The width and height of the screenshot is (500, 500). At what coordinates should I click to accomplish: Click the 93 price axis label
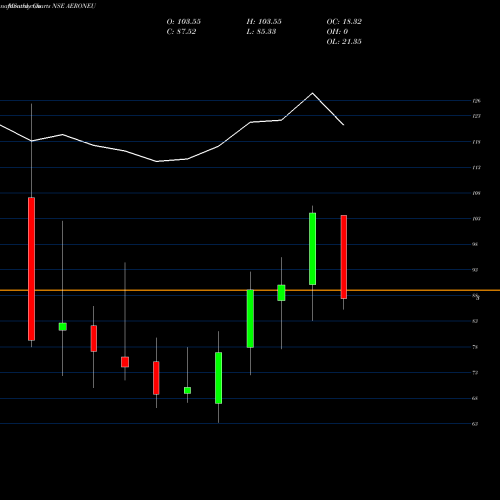(475, 270)
